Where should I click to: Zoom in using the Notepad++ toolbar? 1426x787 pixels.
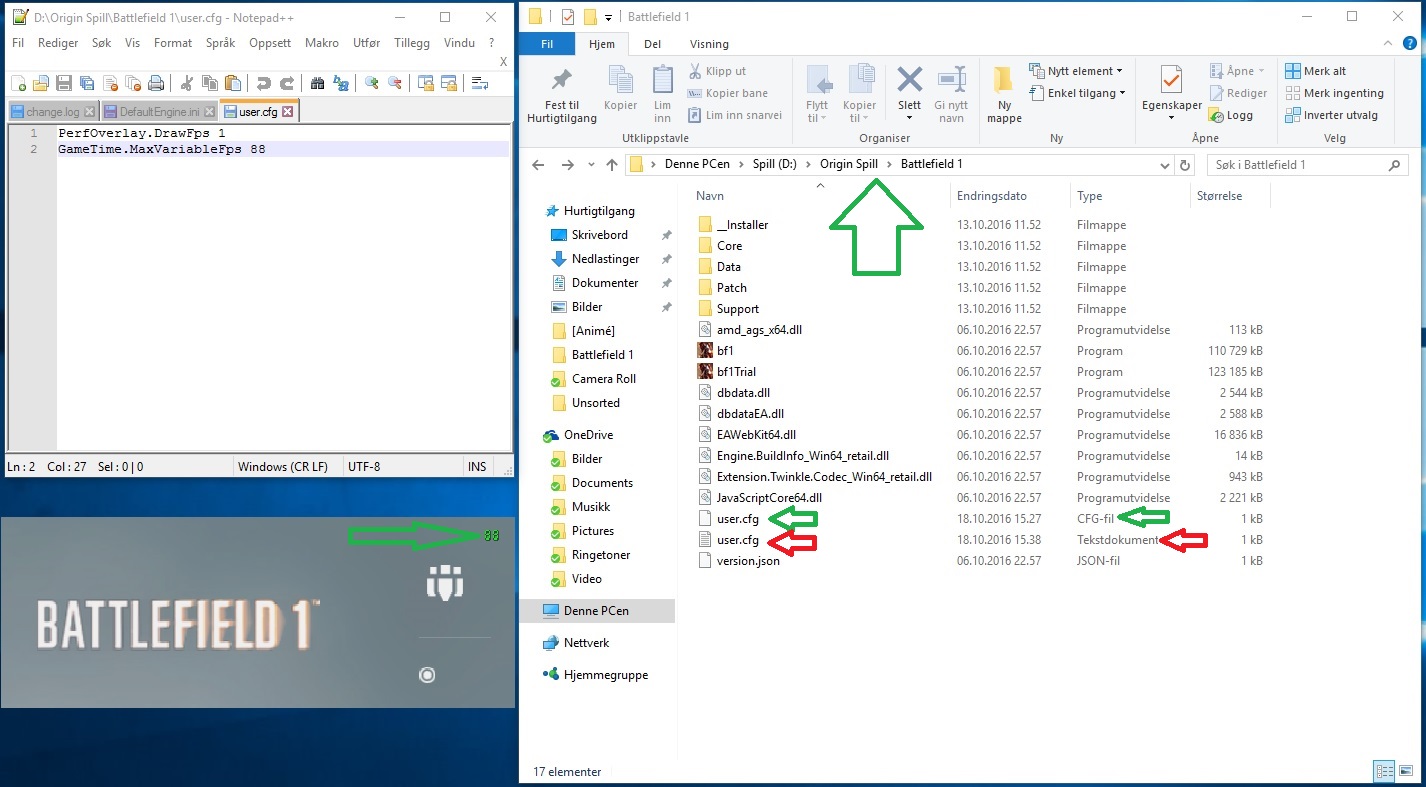pyautogui.click(x=372, y=83)
